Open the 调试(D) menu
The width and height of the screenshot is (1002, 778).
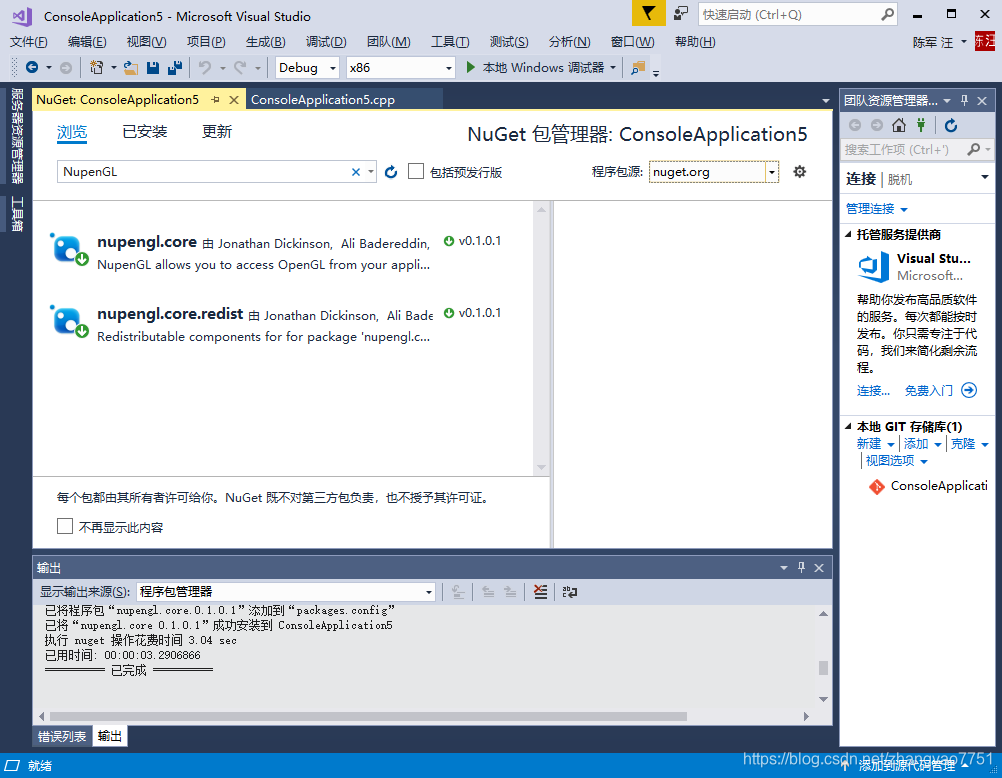click(326, 42)
